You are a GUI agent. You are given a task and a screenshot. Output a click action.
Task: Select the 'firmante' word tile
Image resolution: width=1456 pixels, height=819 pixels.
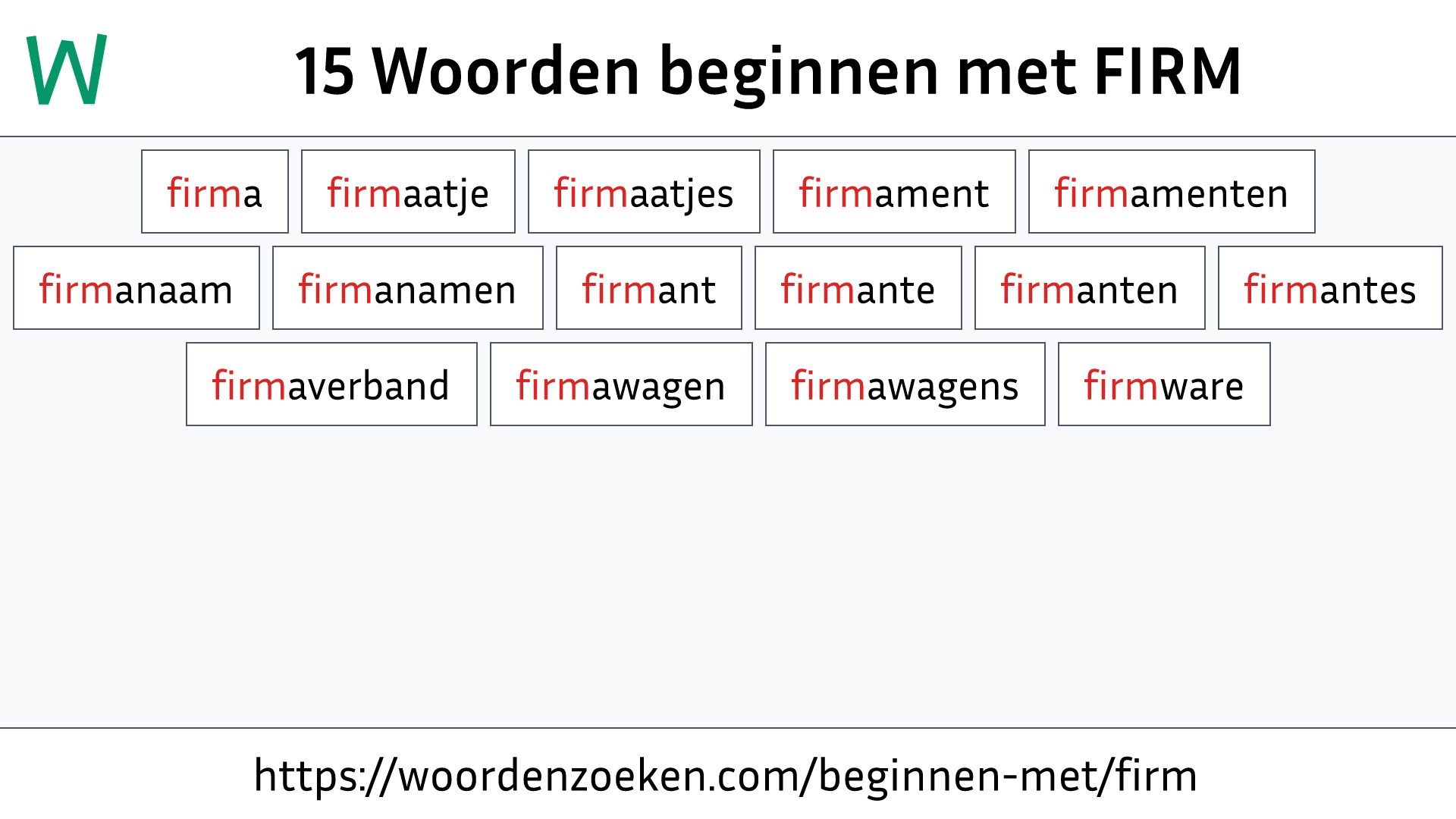857,288
